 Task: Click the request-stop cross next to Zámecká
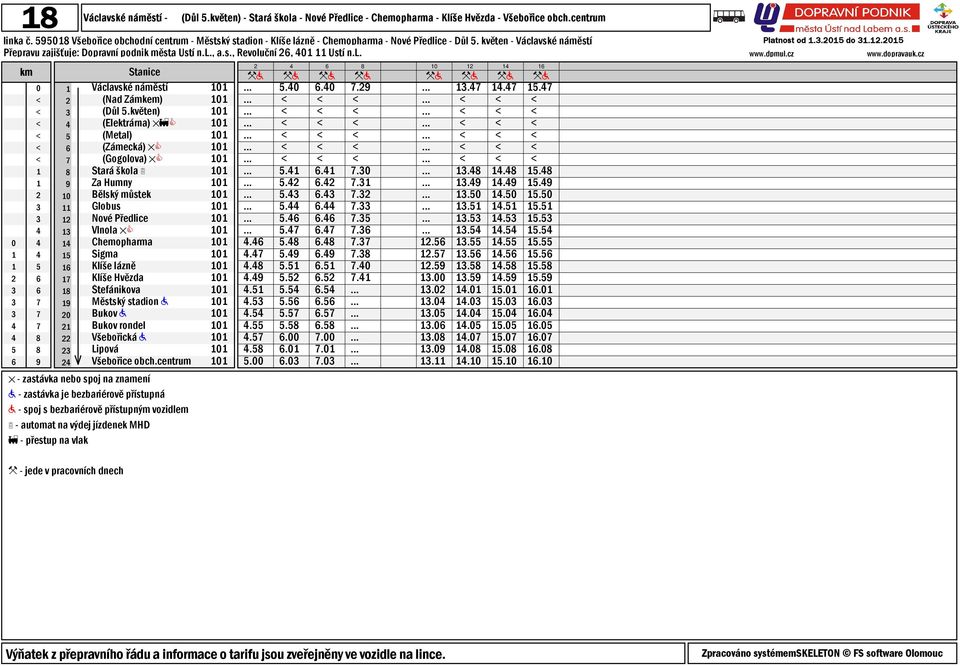[151, 147]
